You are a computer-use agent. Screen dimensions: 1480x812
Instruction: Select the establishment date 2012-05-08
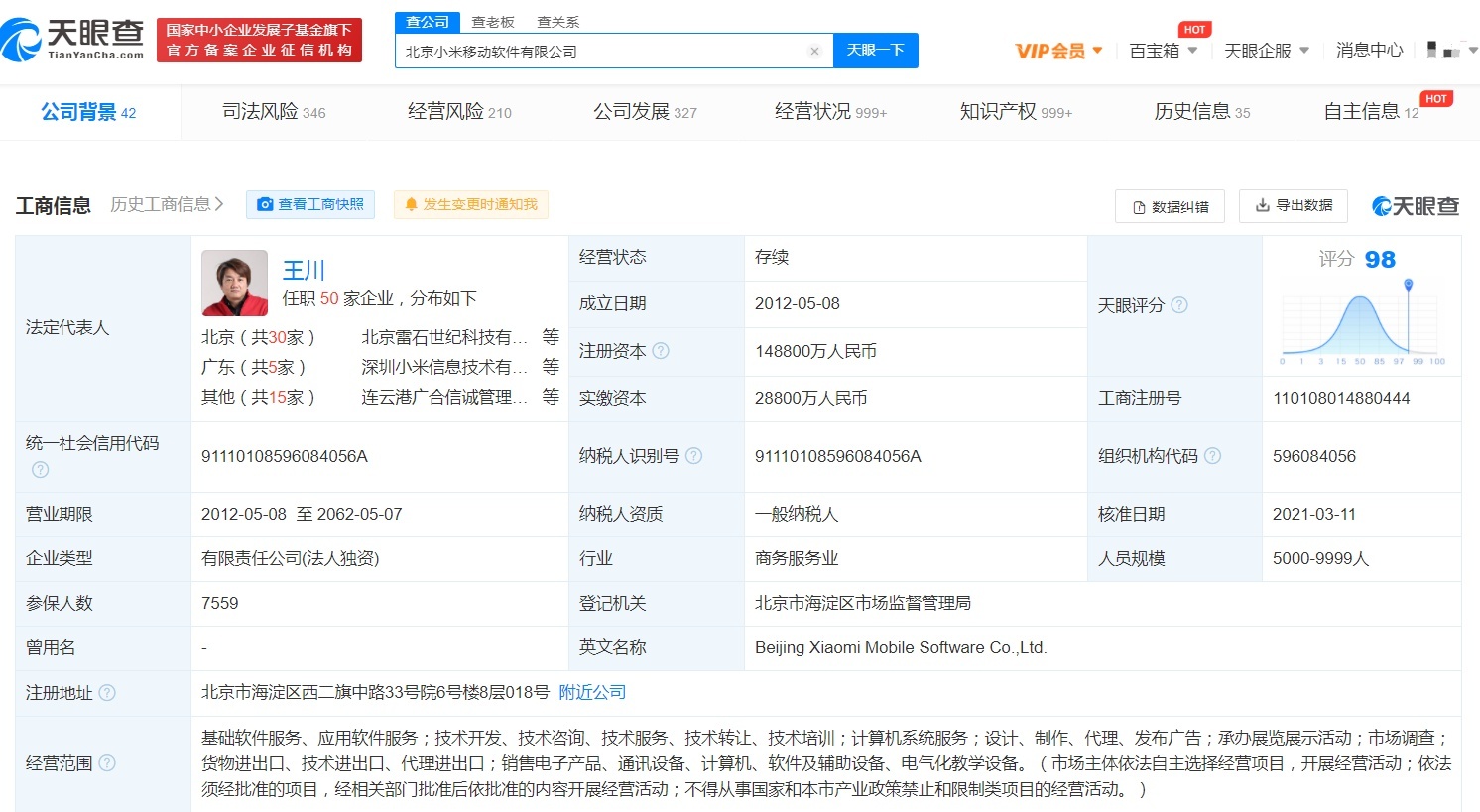click(798, 303)
